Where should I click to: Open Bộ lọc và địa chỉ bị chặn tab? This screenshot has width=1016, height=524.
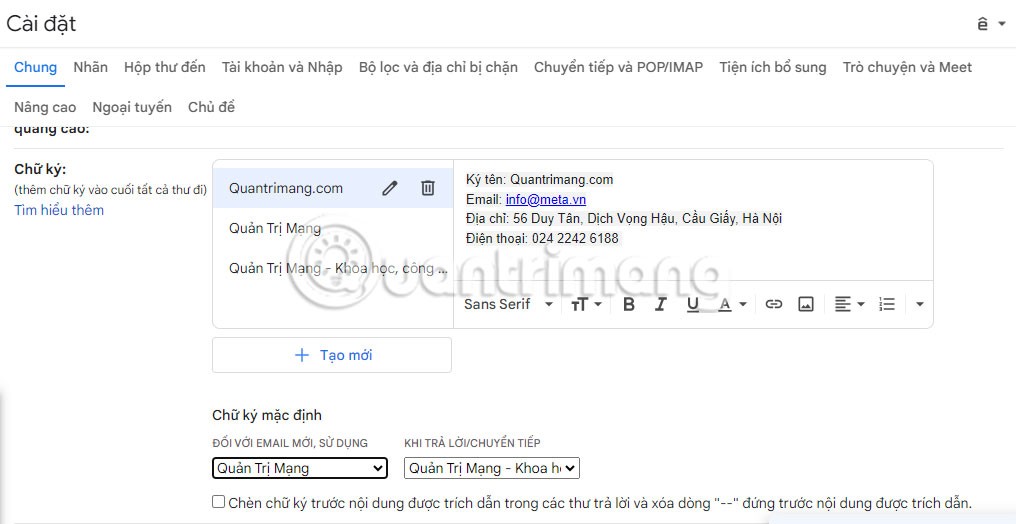point(438,67)
